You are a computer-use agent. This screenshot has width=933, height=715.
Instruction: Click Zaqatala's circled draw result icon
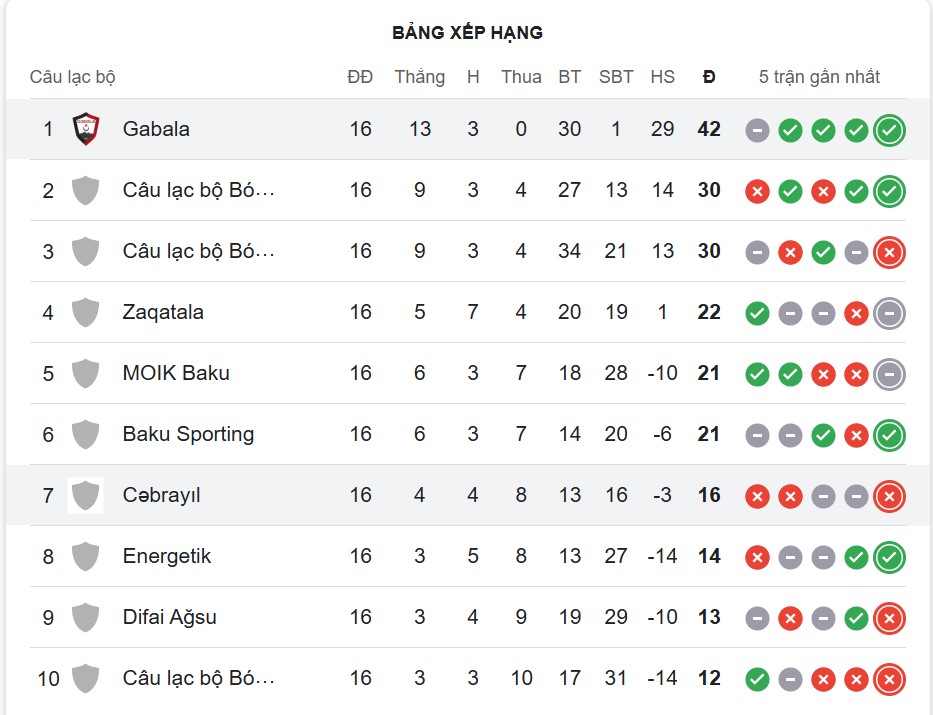click(x=888, y=314)
